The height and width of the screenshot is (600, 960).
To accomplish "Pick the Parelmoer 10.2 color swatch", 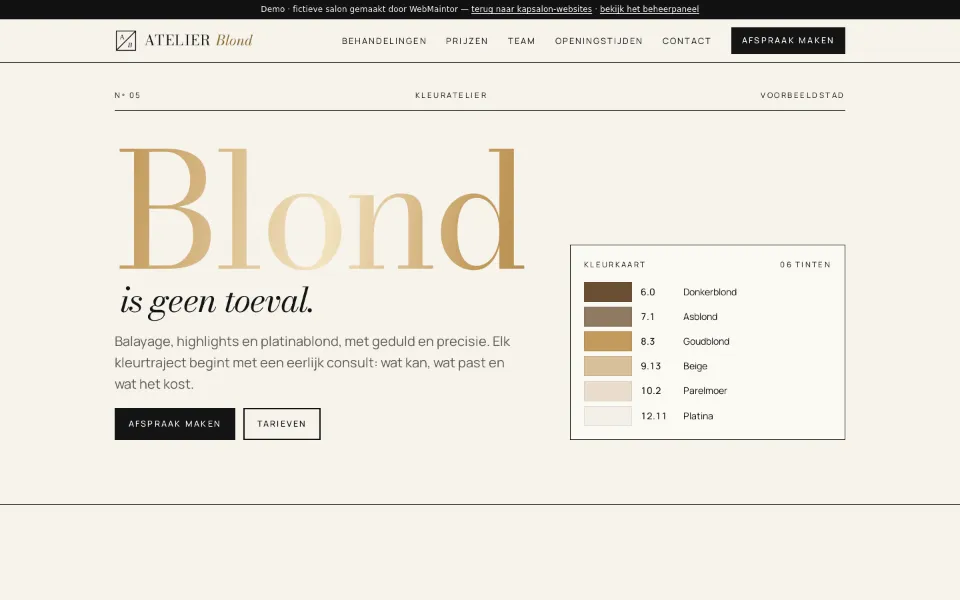I will [607, 391].
